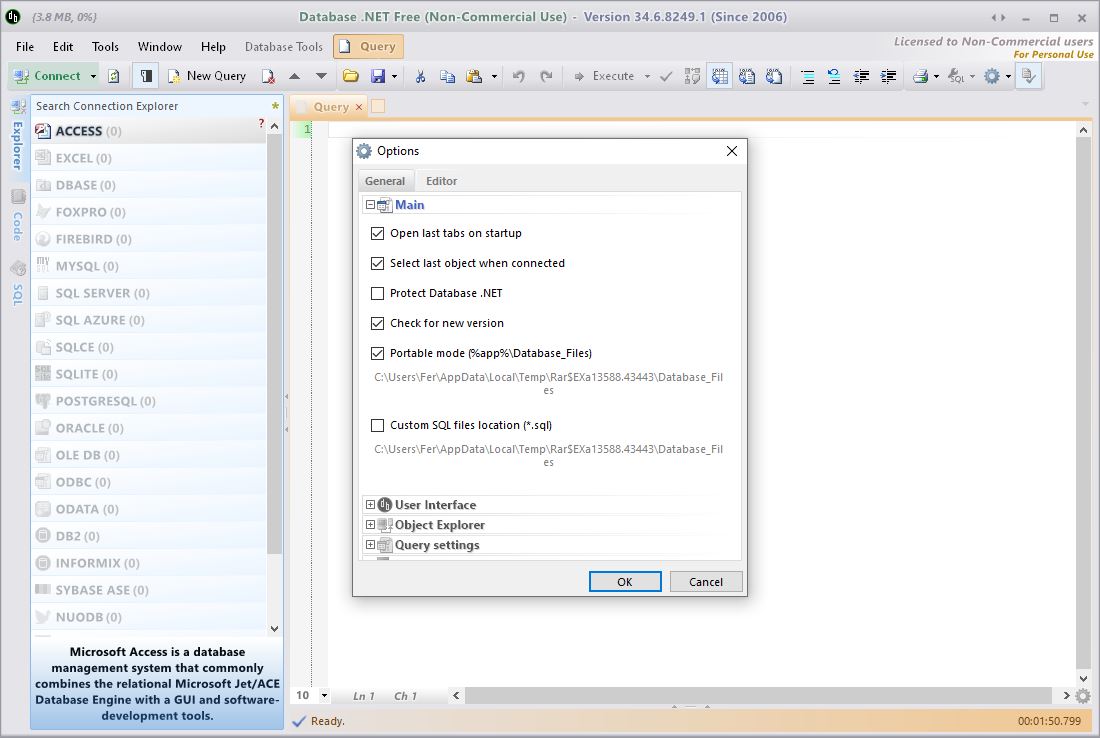Click the redo arrow icon
This screenshot has width=1100, height=738.
[x=546, y=76]
